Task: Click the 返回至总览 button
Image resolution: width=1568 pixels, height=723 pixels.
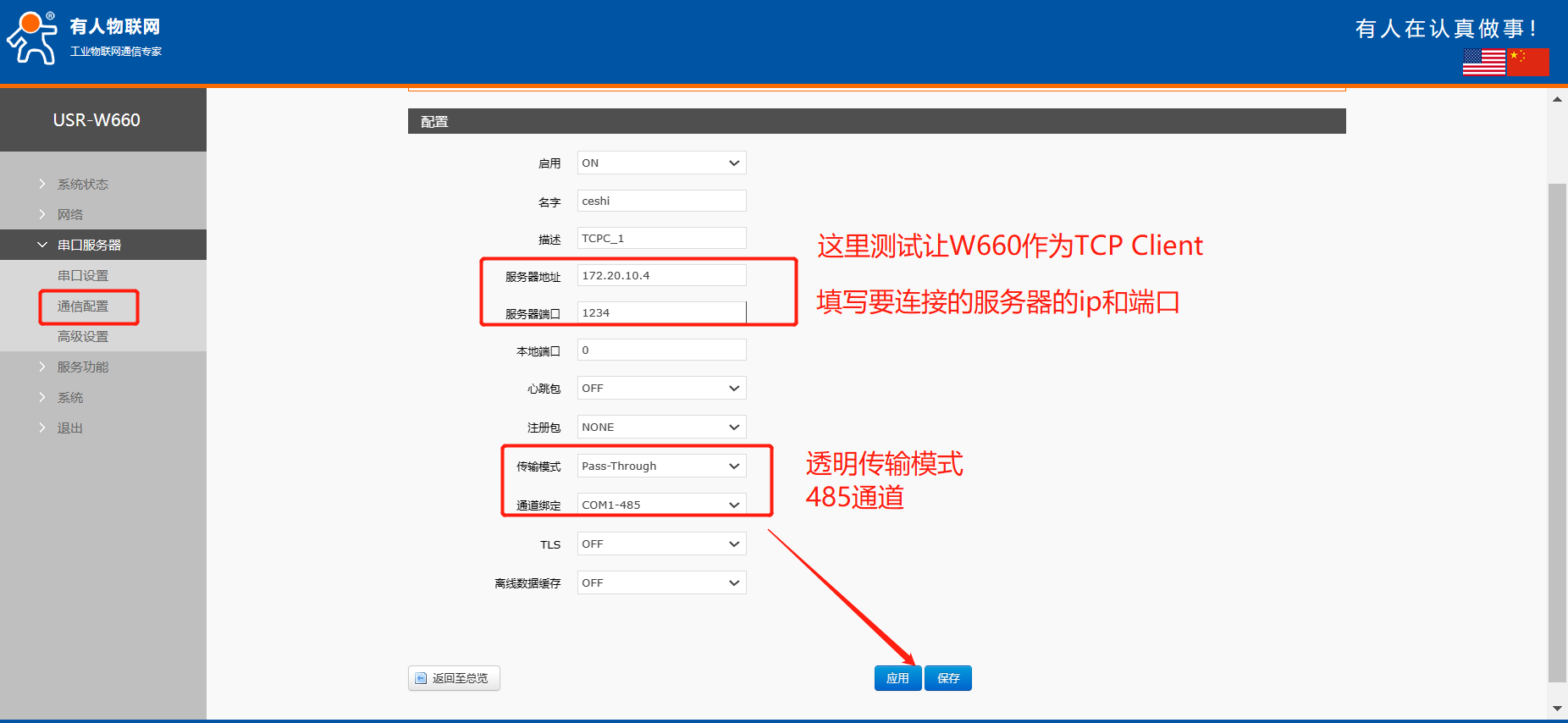Action: (454, 678)
